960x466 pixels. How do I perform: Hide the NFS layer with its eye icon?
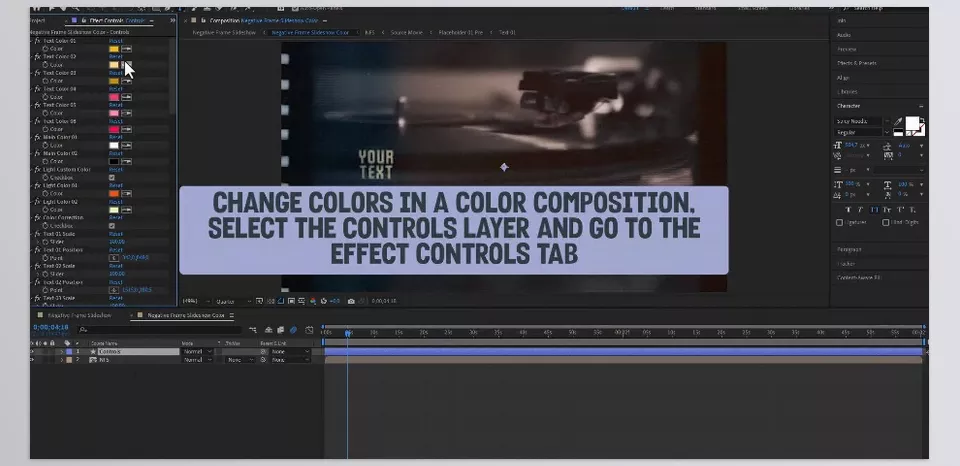(x=32, y=360)
